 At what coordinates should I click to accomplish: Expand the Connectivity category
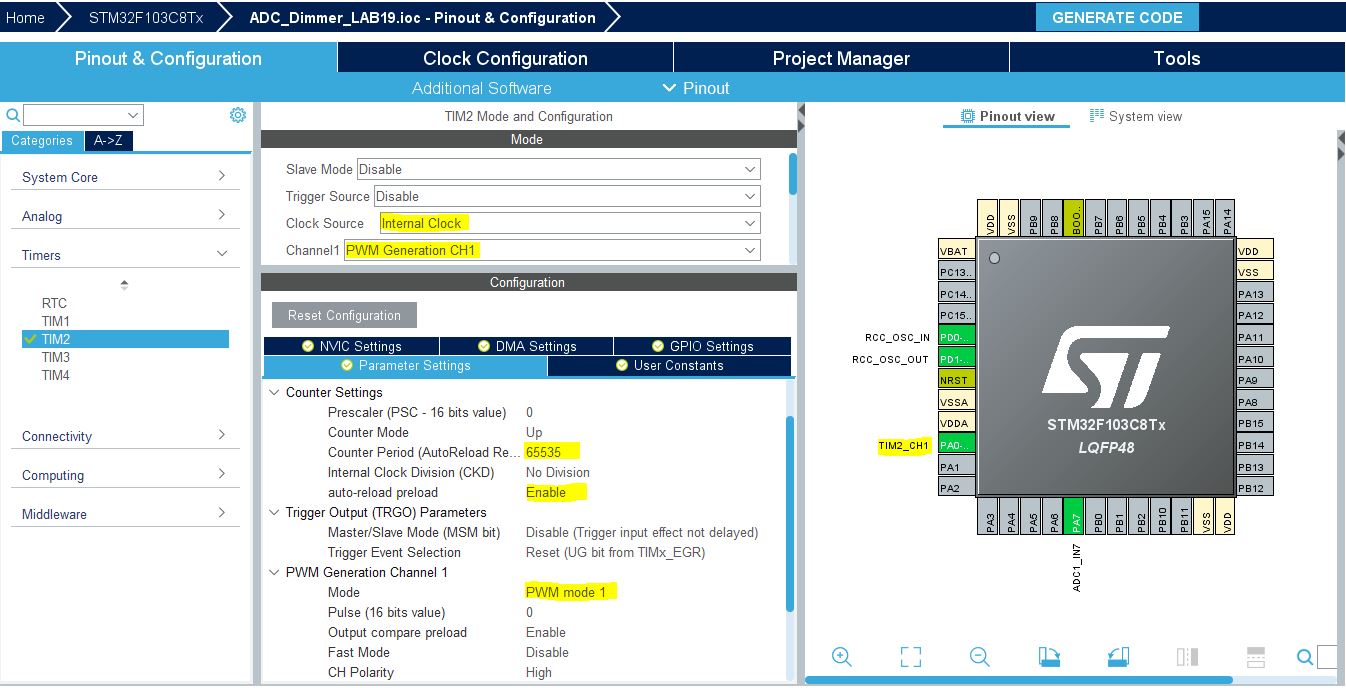(125, 436)
